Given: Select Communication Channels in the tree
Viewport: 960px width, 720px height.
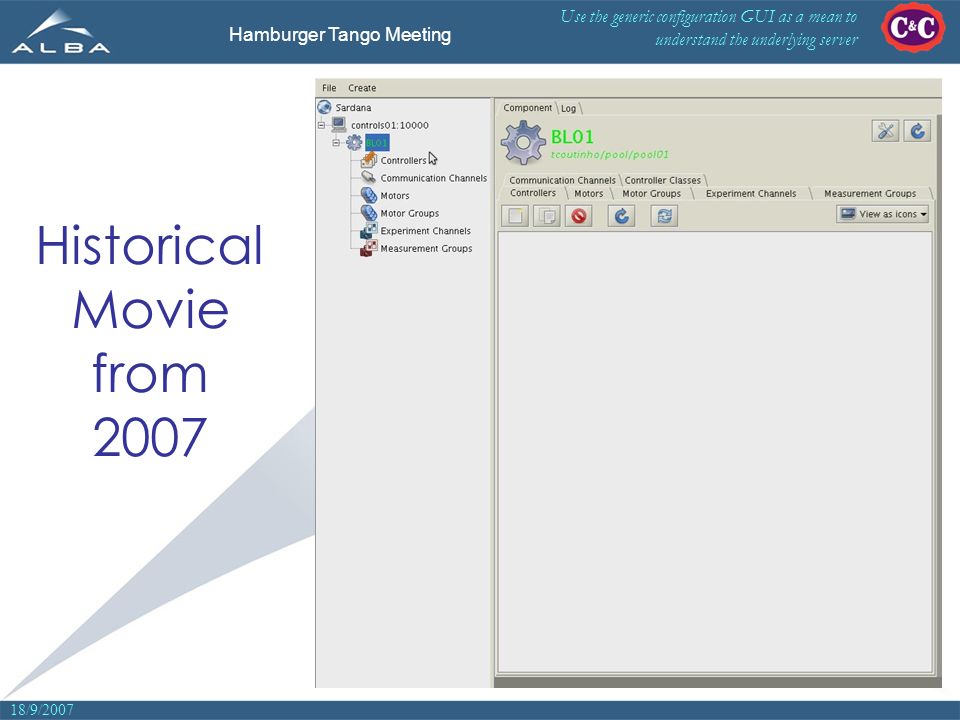Looking at the screenshot, I should pos(433,178).
